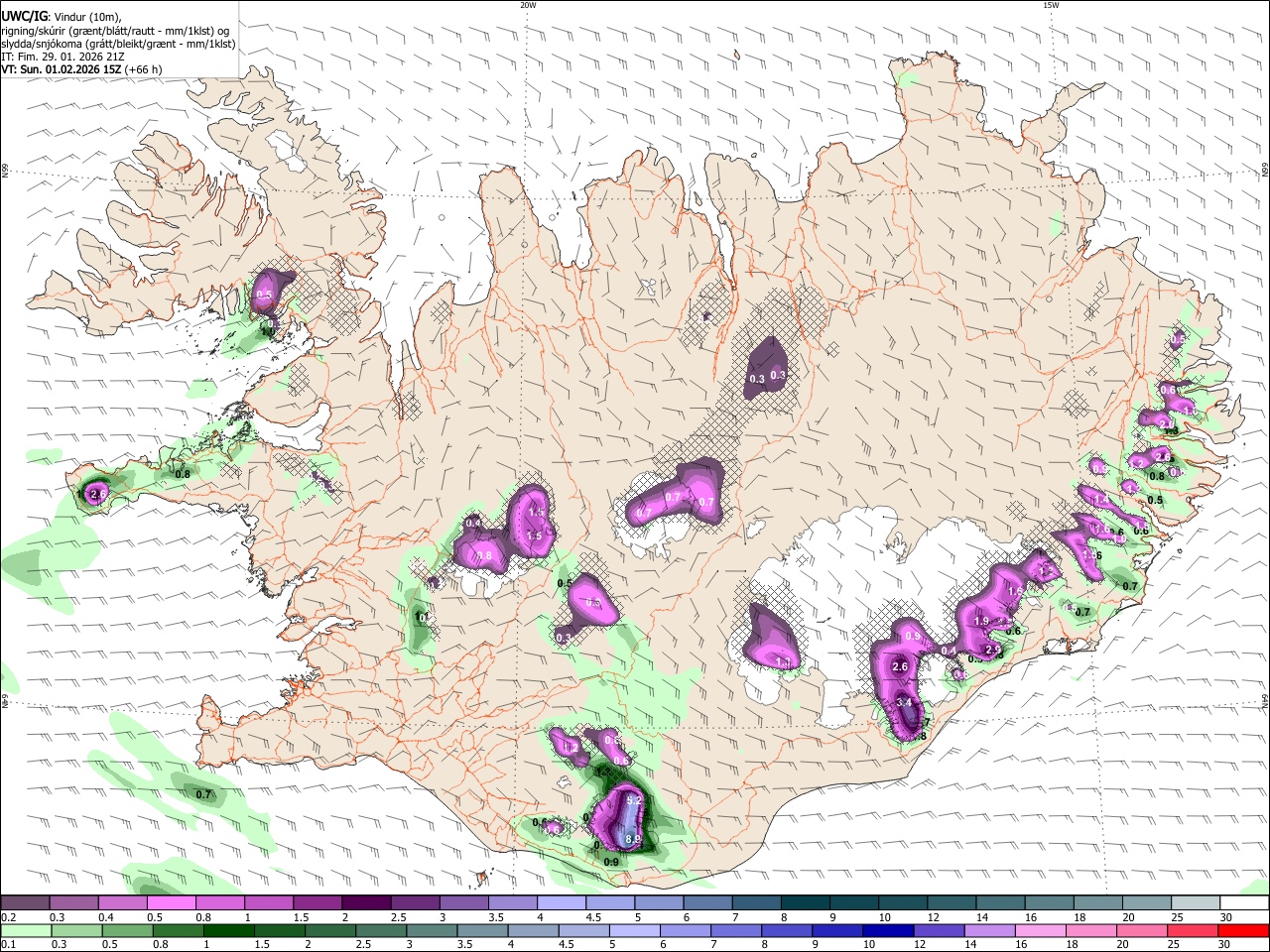The height and width of the screenshot is (952, 1270).
Task: Click the '5.2' precipitation value on map
Action: (635, 800)
